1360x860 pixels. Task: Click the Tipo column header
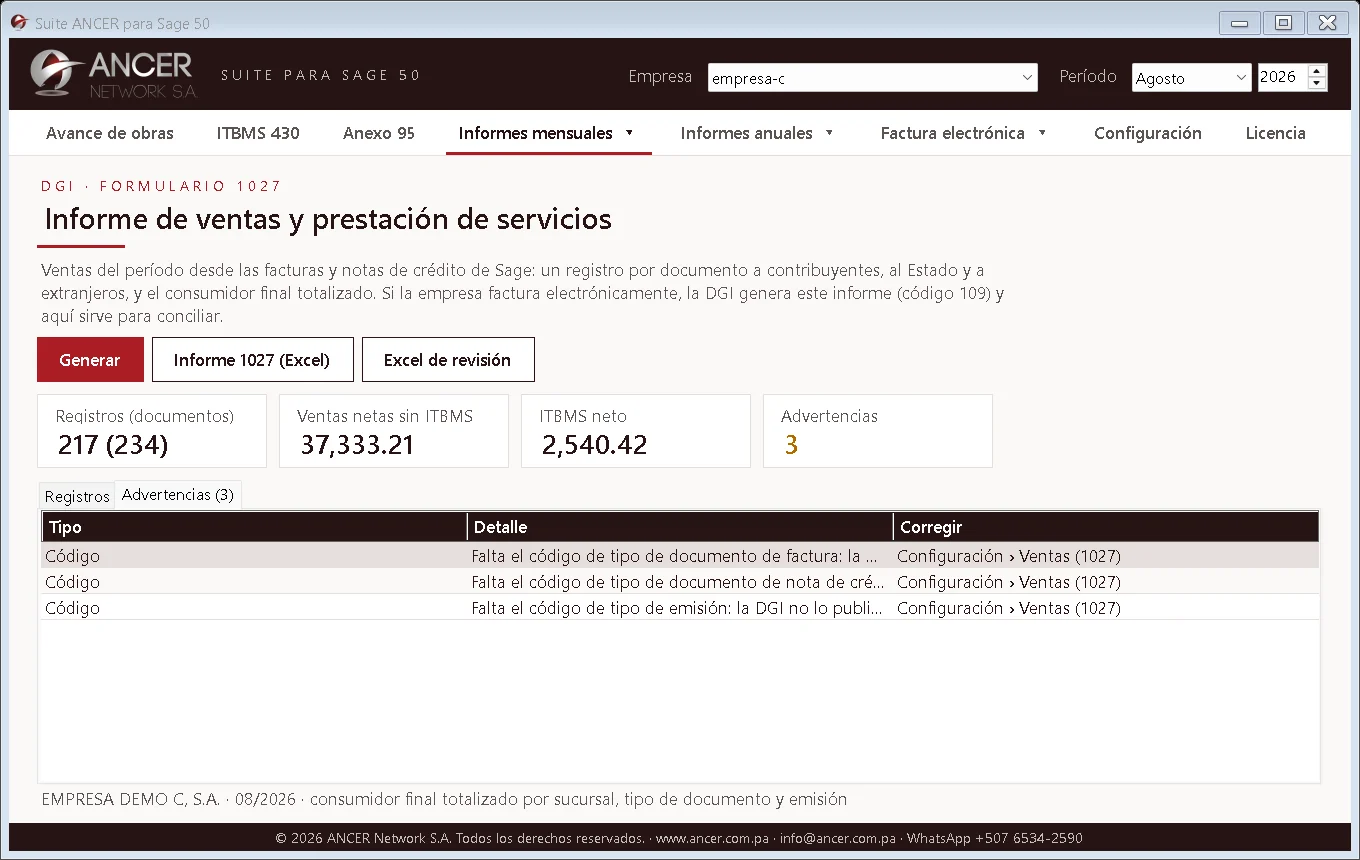[x=254, y=527]
